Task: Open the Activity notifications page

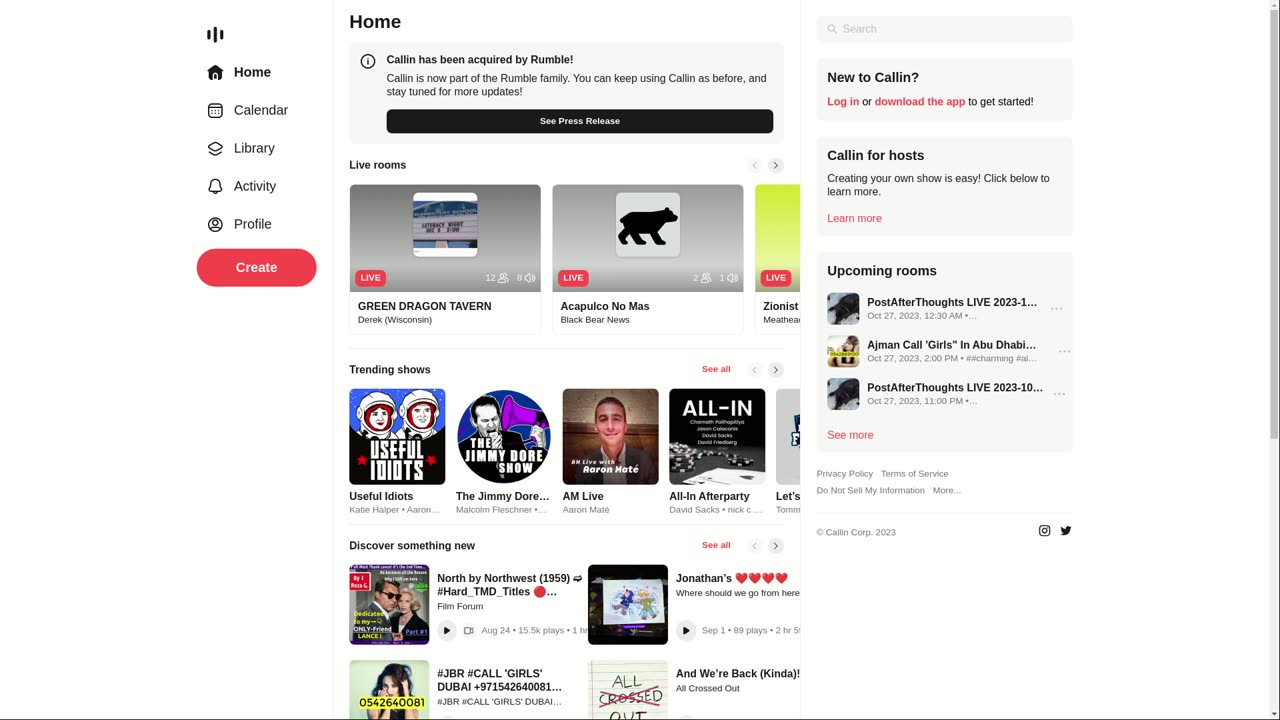Action: 241,186
